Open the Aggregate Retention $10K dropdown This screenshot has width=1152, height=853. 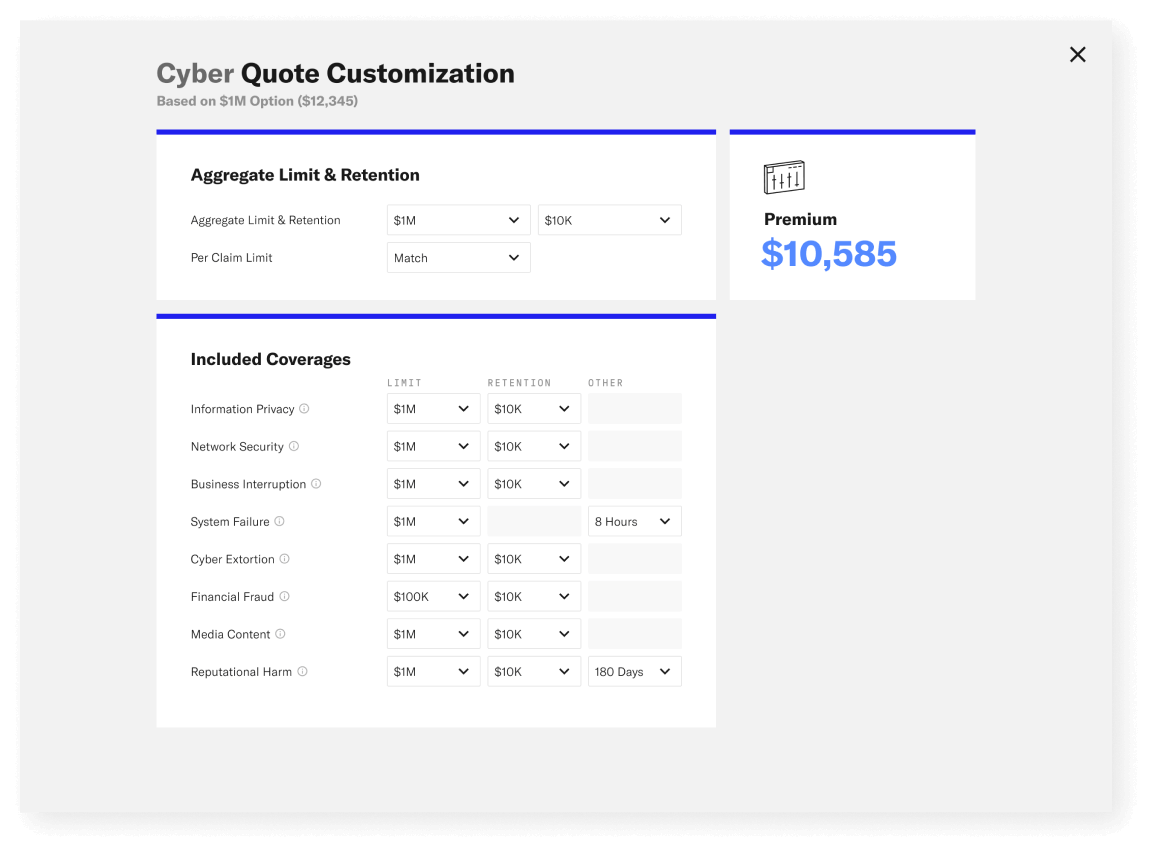(x=610, y=220)
